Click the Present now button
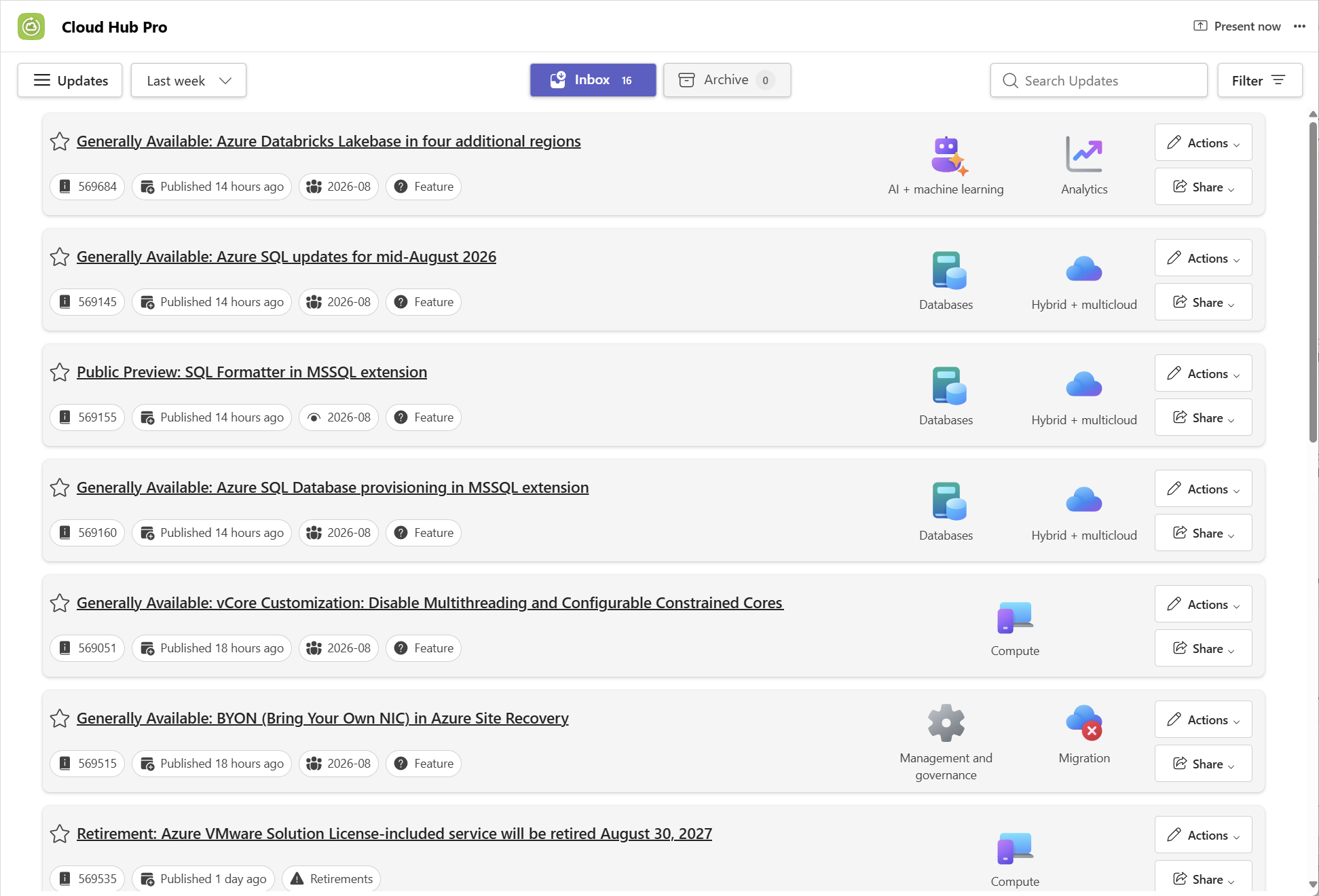 pos(1237,26)
